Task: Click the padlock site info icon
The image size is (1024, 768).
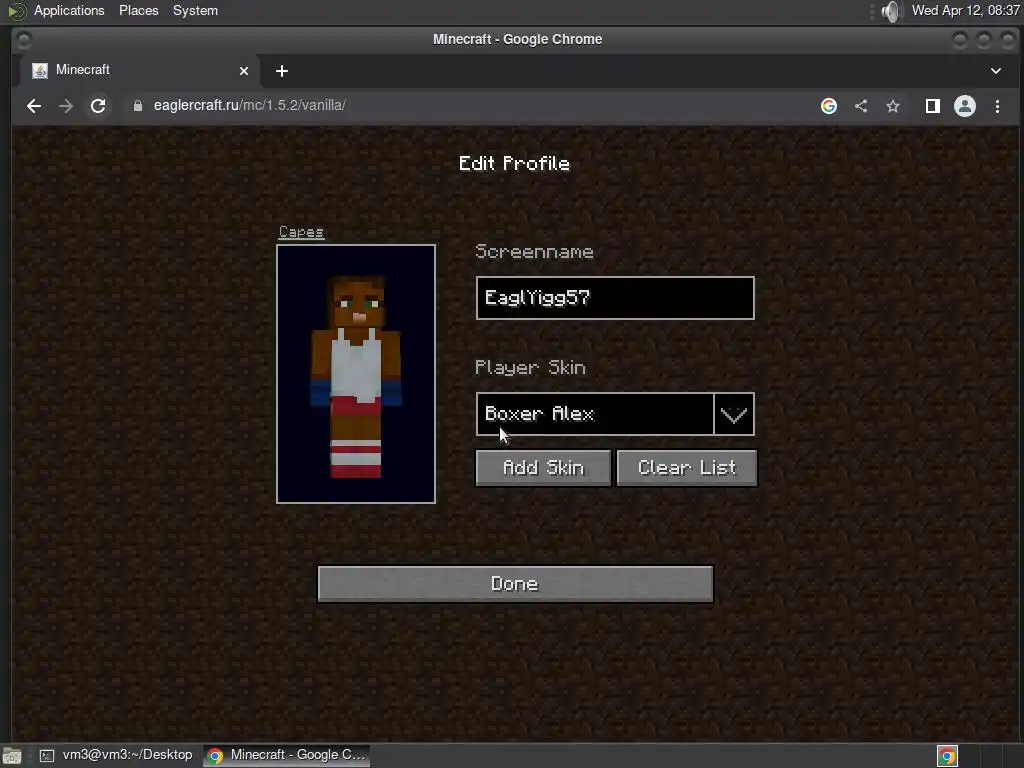Action: click(138, 106)
